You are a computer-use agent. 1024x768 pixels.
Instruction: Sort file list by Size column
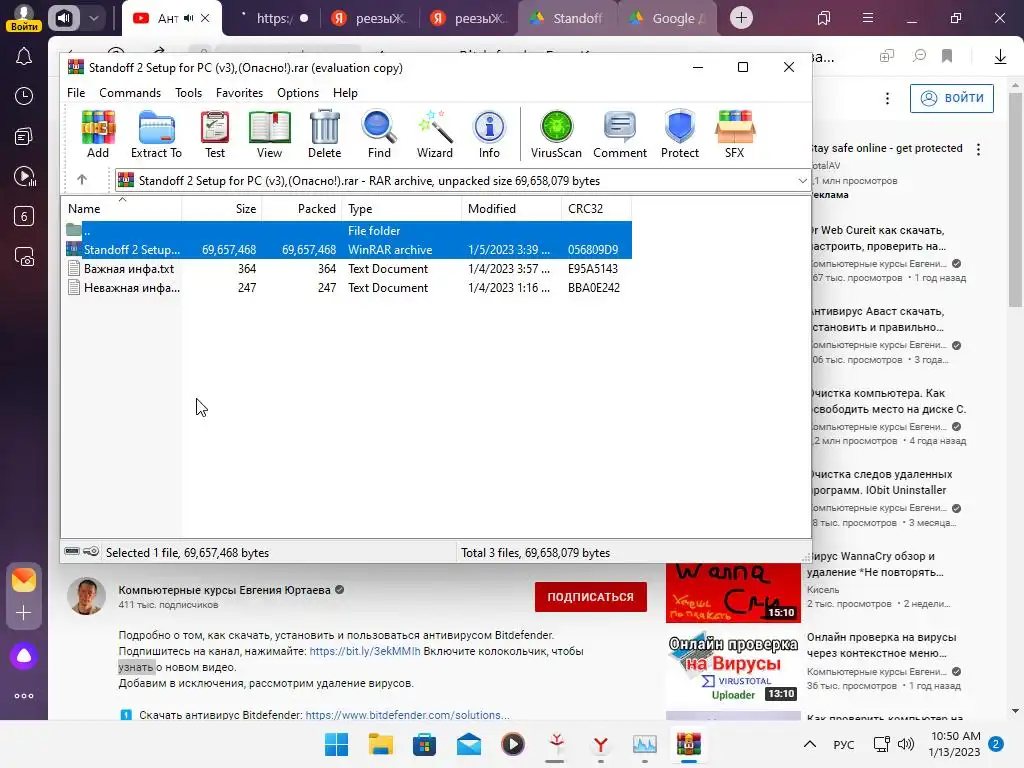click(222, 209)
